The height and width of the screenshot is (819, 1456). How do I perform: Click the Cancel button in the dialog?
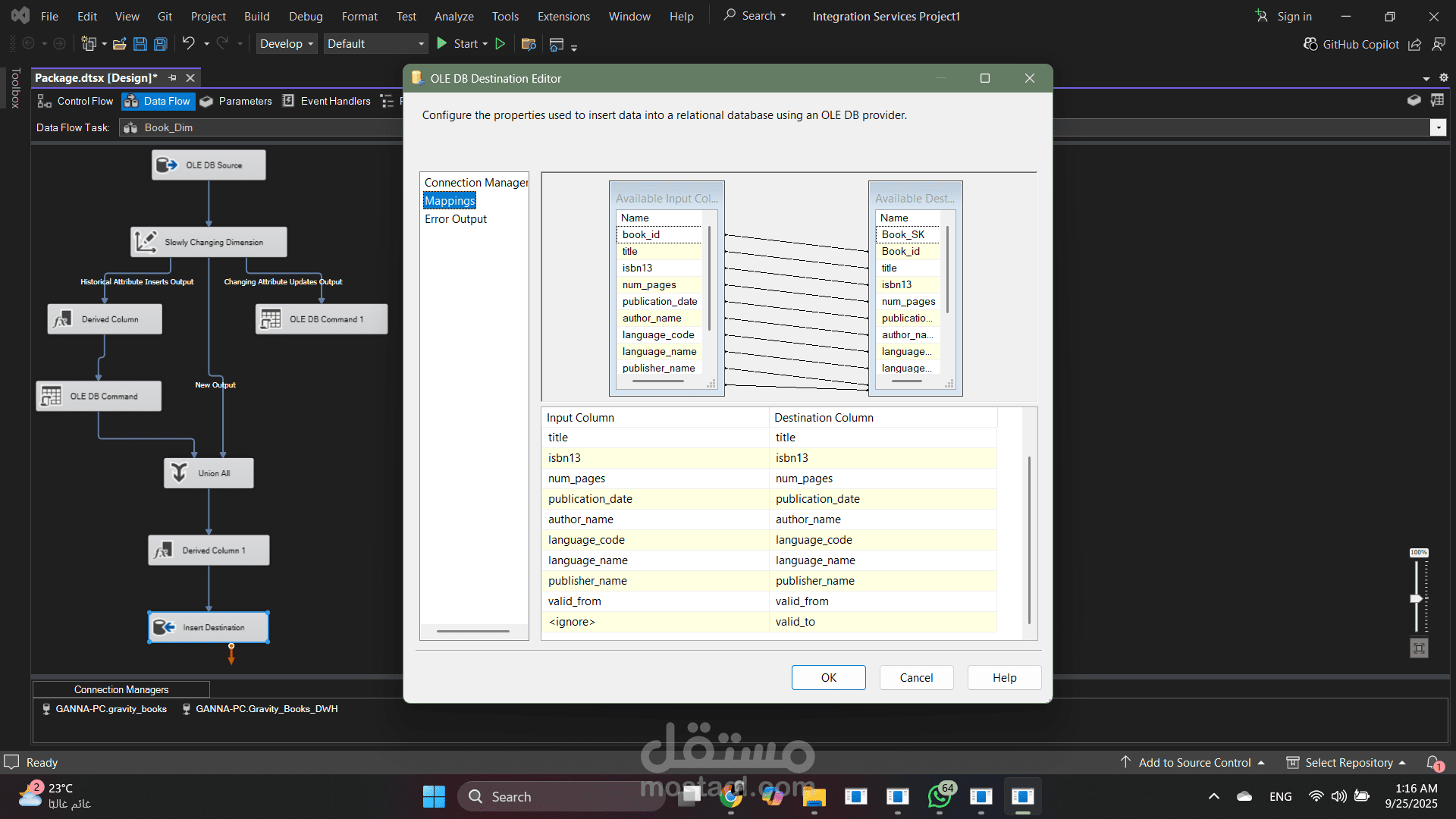916,678
